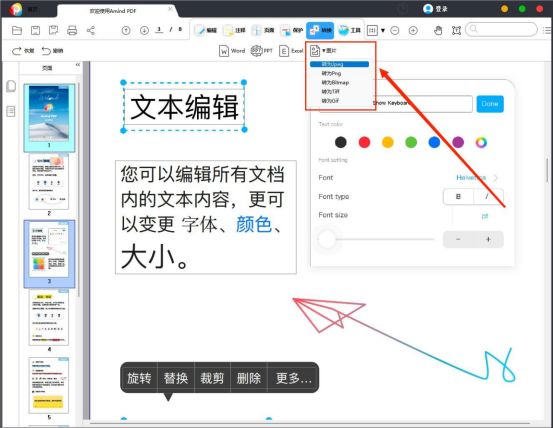Open page 4 thumbnail
Screen dimensions: 553x428
[49, 318]
